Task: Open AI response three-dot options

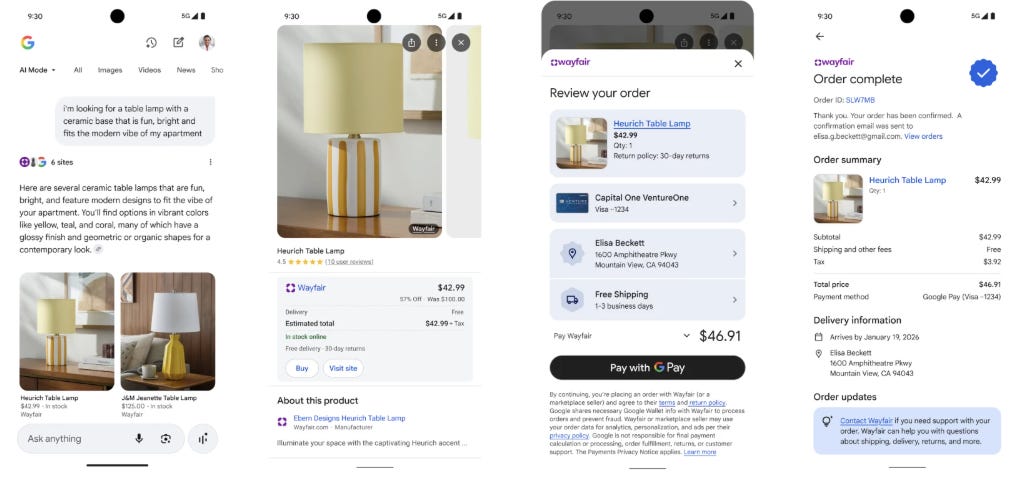Action: (210, 162)
